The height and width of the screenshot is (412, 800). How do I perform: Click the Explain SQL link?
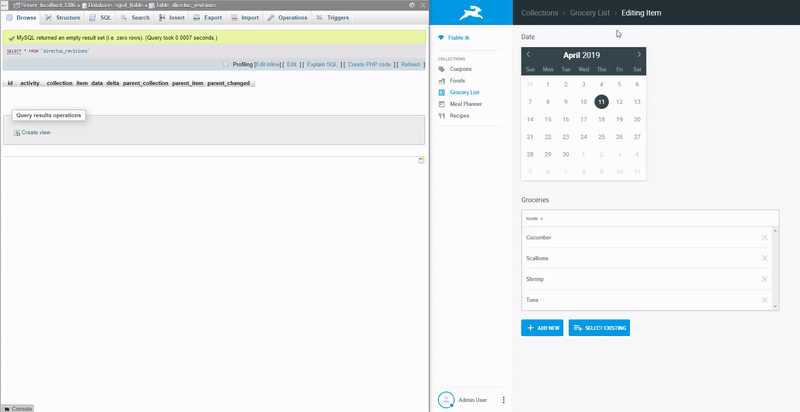[322, 64]
